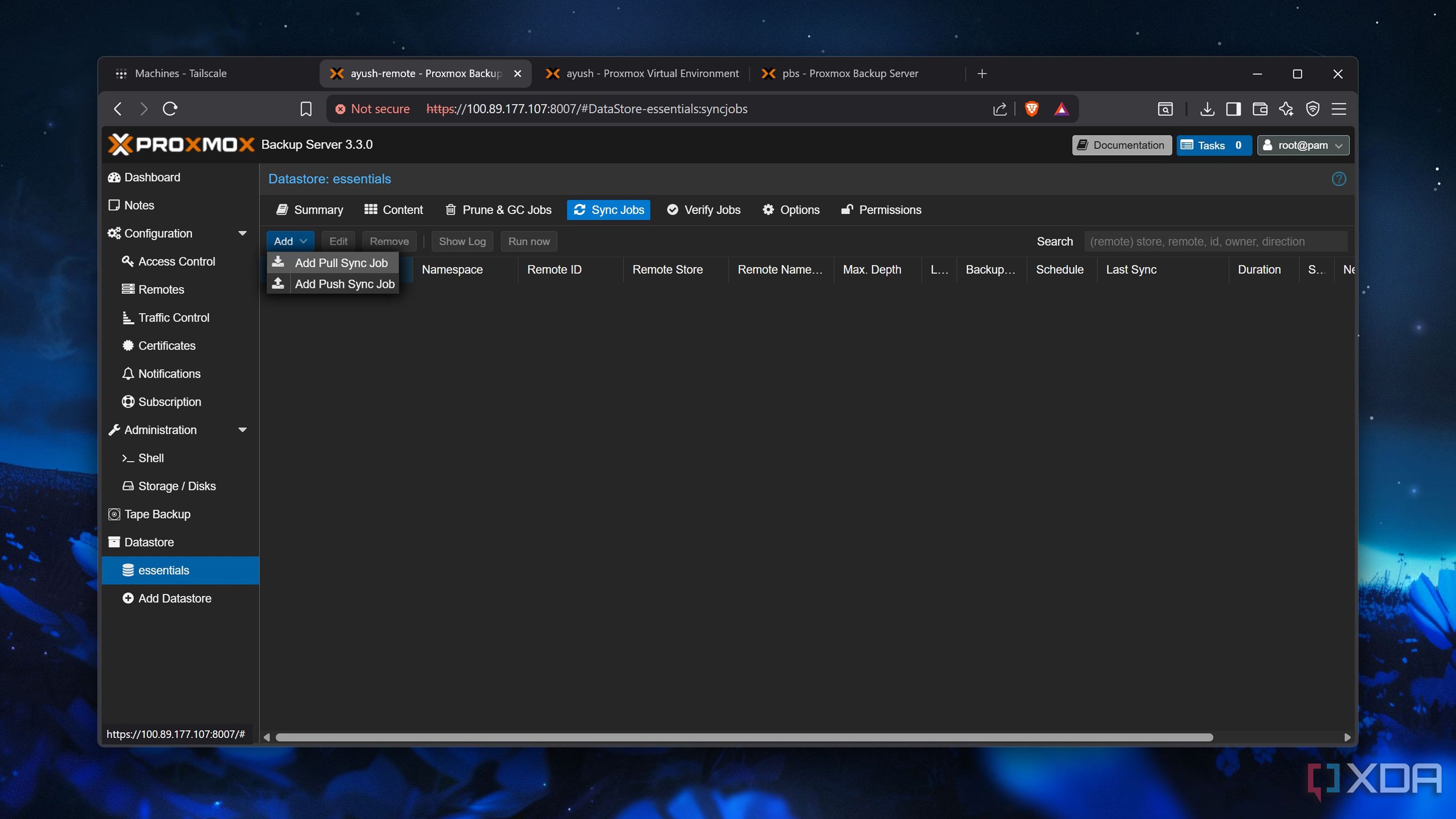This screenshot has width=1456, height=819.
Task: Select the essentials datastore
Action: click(180, 570)
